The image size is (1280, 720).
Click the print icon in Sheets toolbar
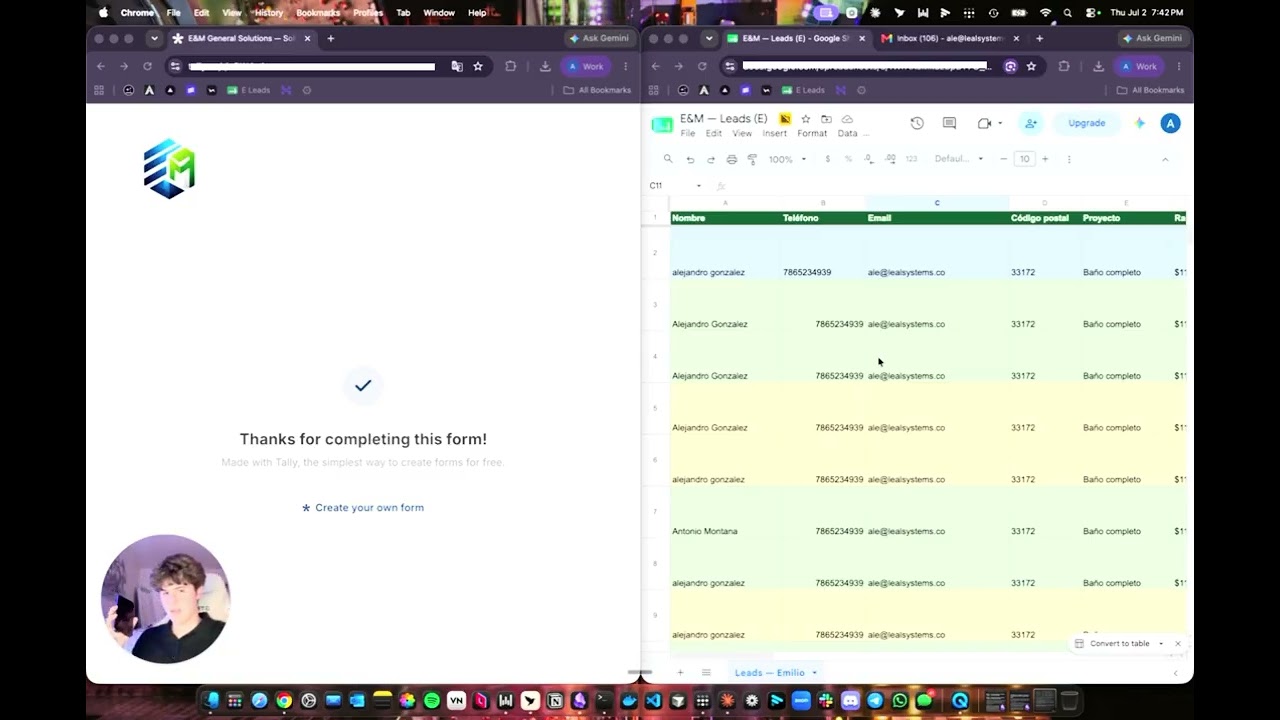coord(732,159)
